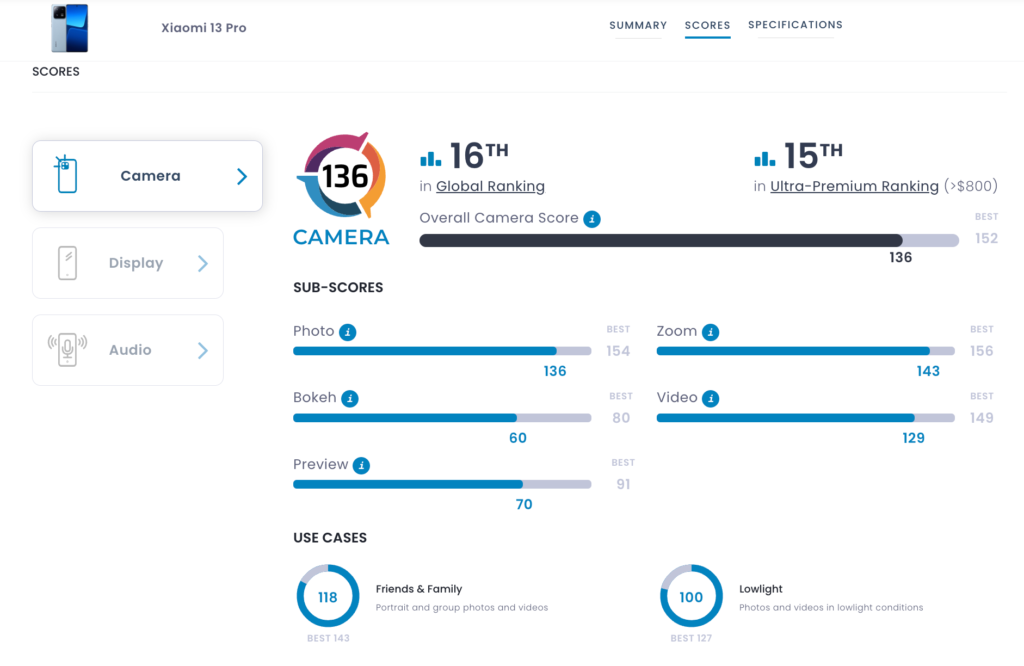Click the overall best score value 152
This screenshot has height=666, width=1024.
(986, 238)
